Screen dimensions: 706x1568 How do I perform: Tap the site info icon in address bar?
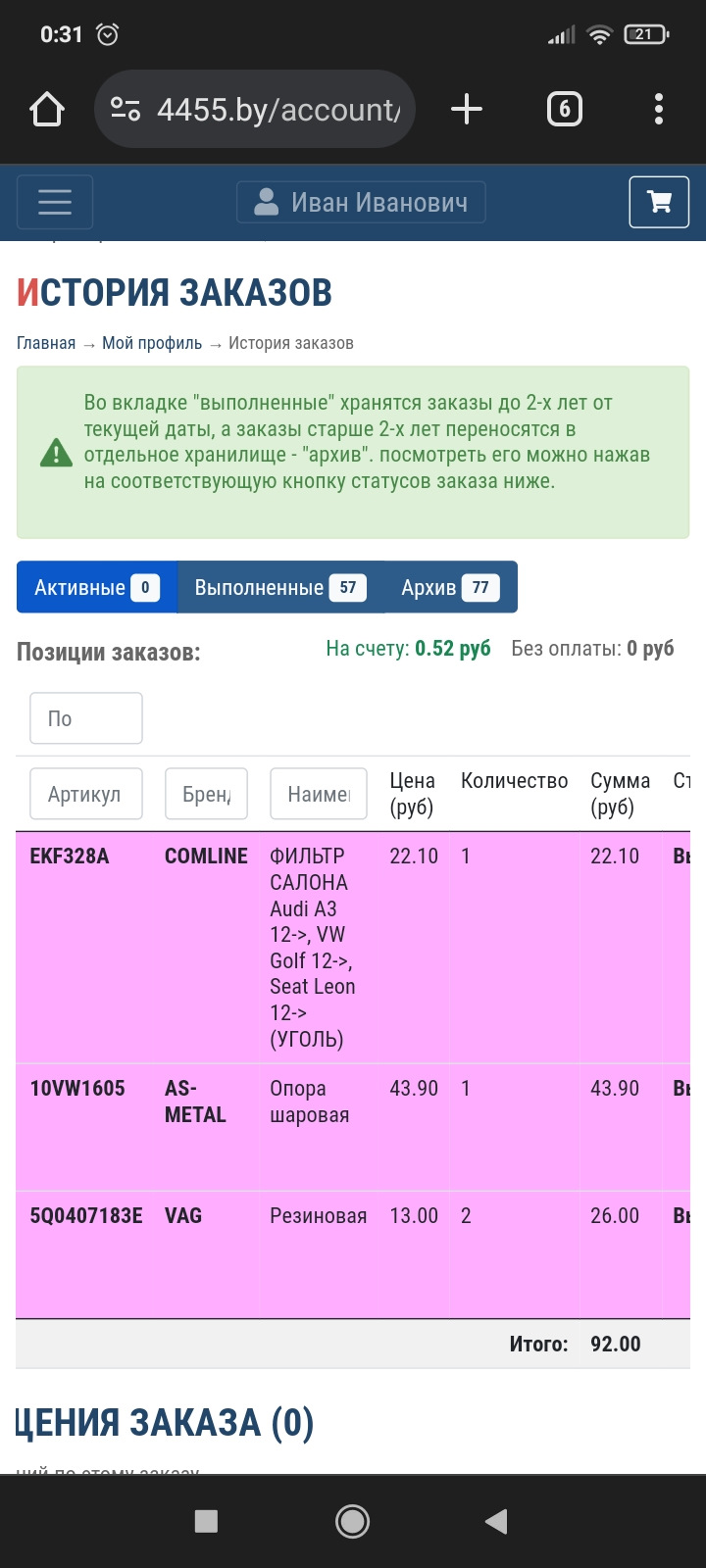126,109
